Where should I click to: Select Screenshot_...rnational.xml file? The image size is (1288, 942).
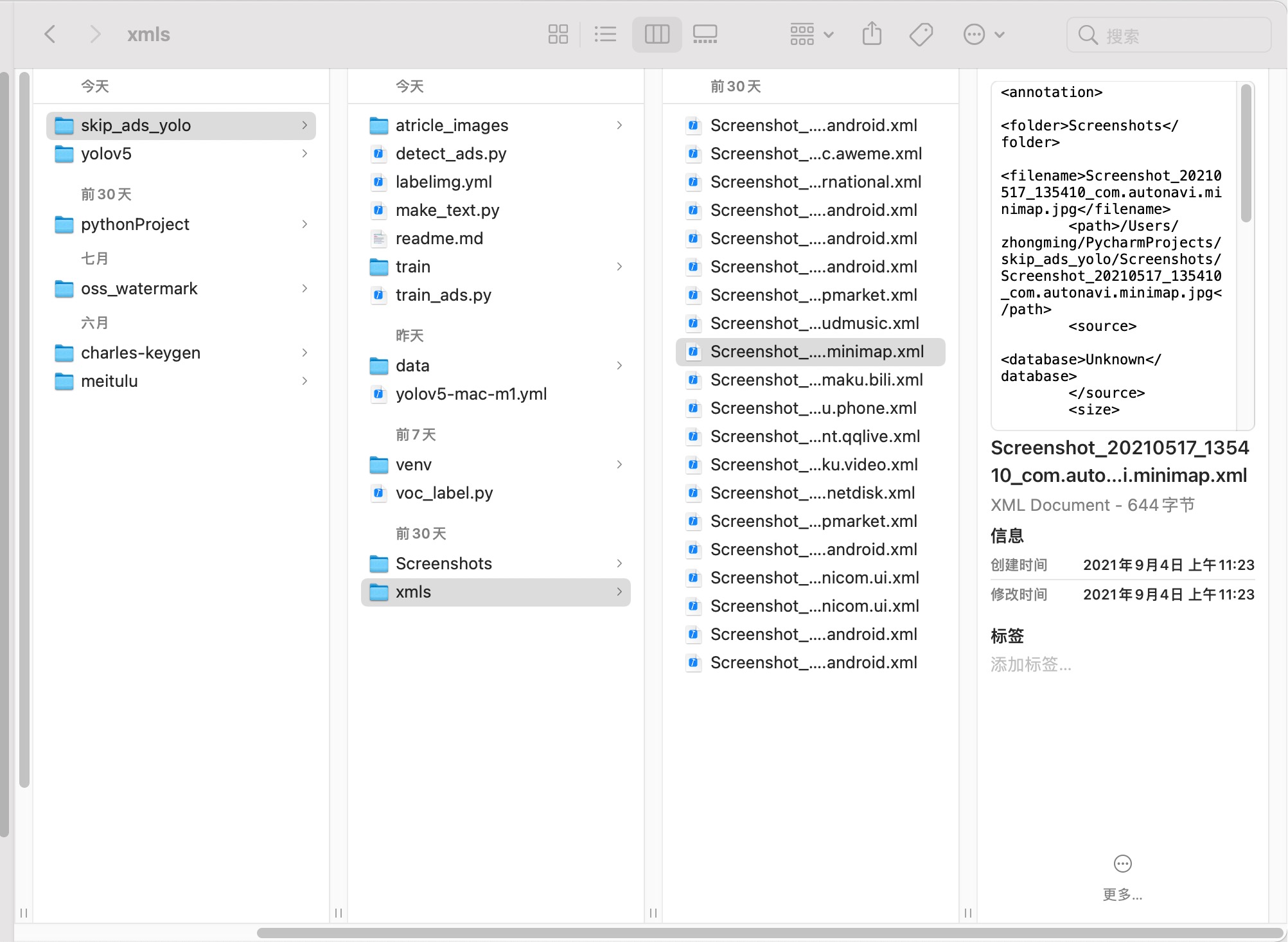pyautogui.click(x=811, y=182)
